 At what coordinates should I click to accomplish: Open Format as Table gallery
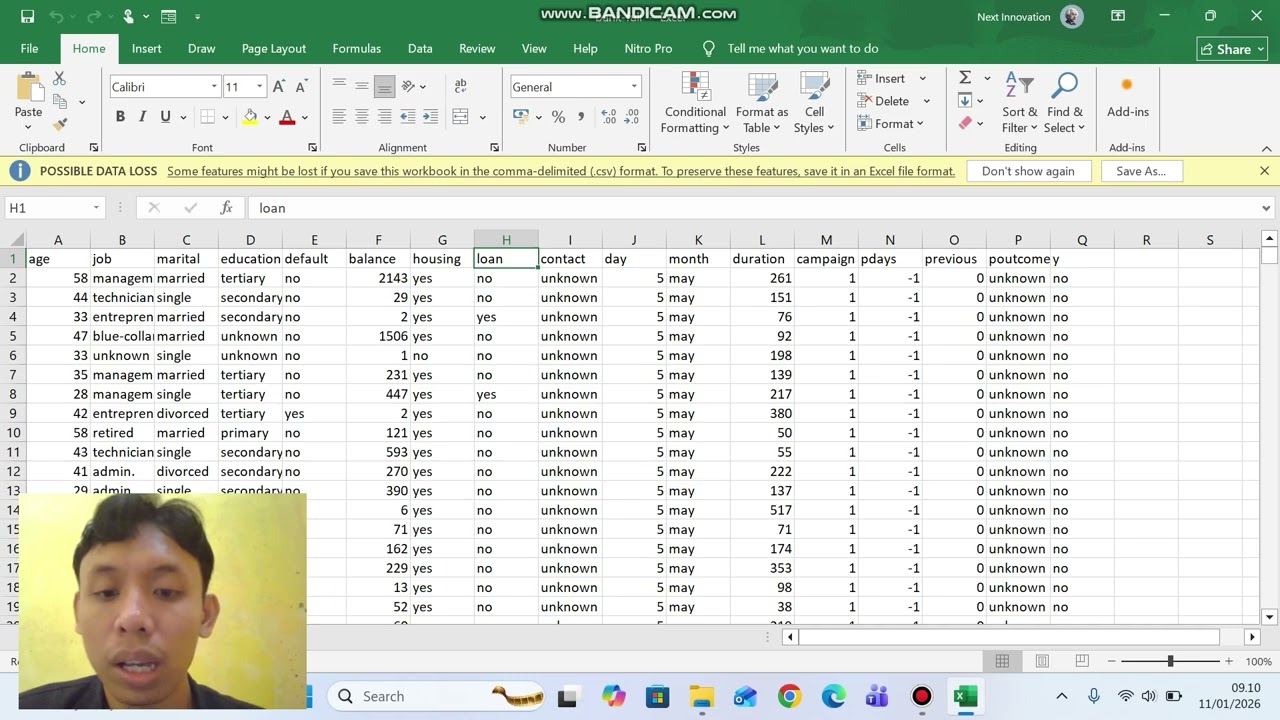coord(762,103)
